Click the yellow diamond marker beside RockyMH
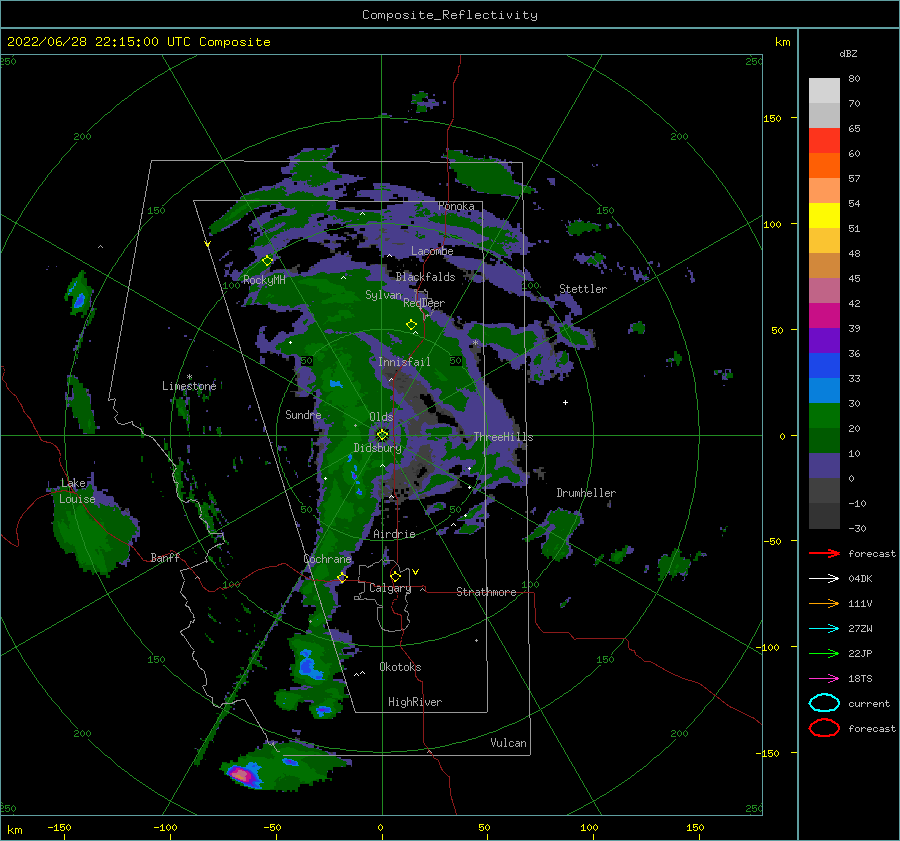 267,261
